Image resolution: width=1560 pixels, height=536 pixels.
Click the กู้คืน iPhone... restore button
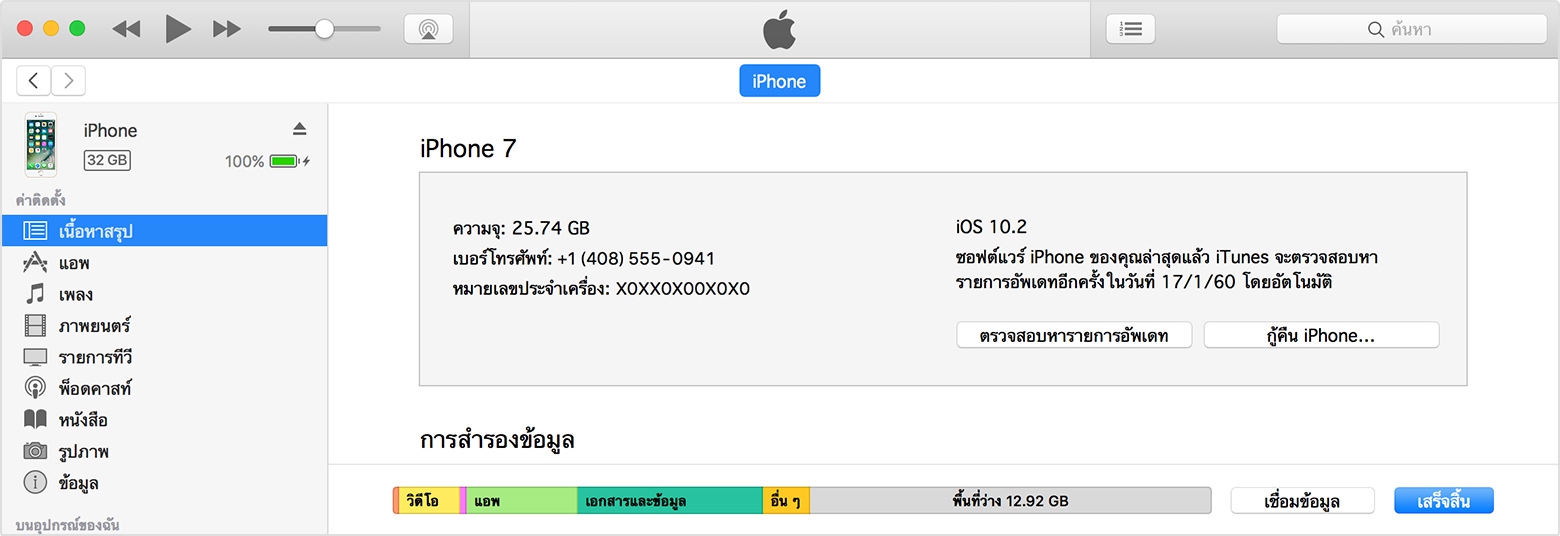coord(1320,335)
